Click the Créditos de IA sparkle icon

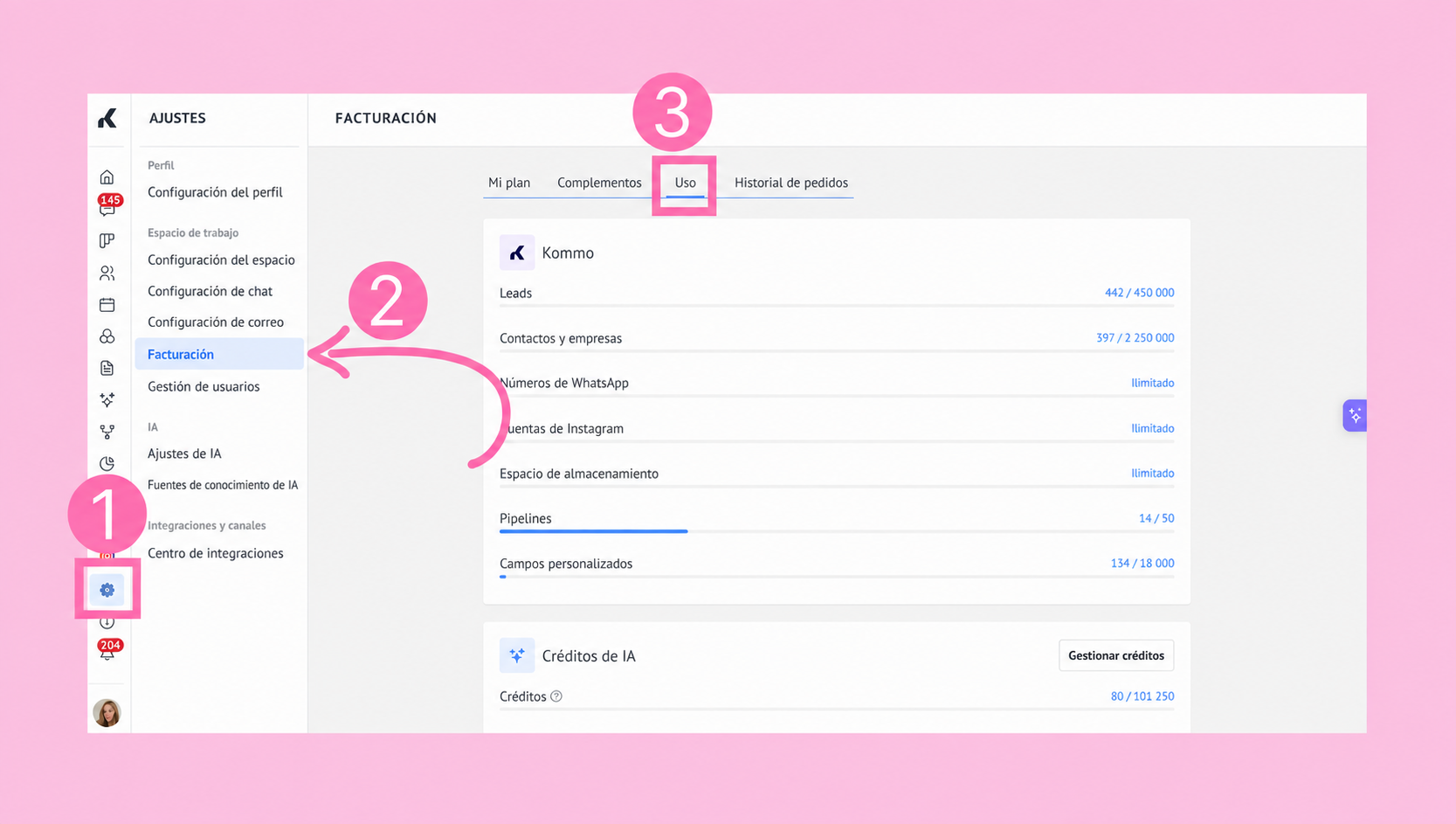pyautogui.click(x=517, y=655)
